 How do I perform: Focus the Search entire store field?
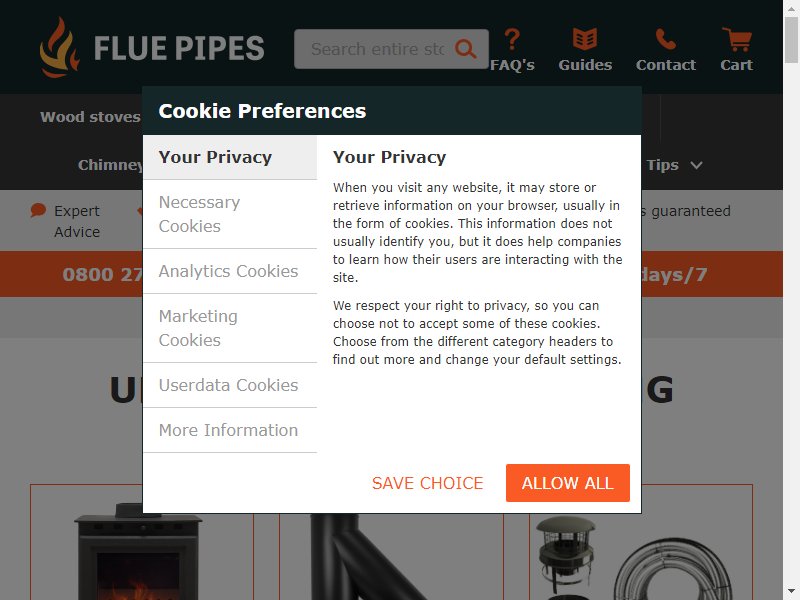pos(378,49)
